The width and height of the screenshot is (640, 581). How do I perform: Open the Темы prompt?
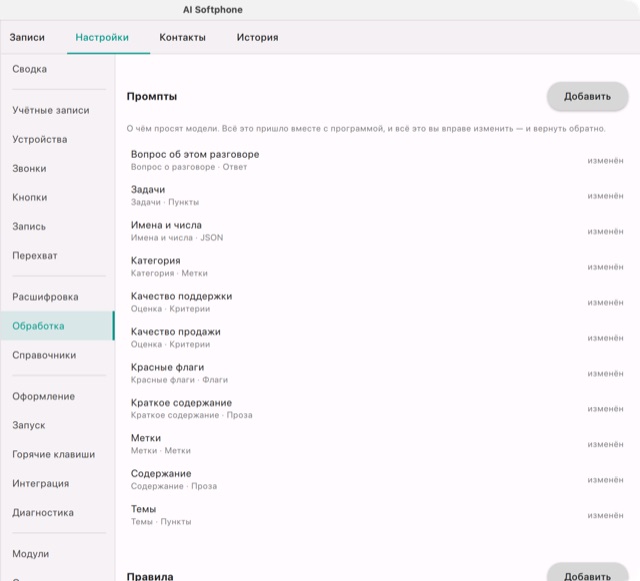coord(377,515)
